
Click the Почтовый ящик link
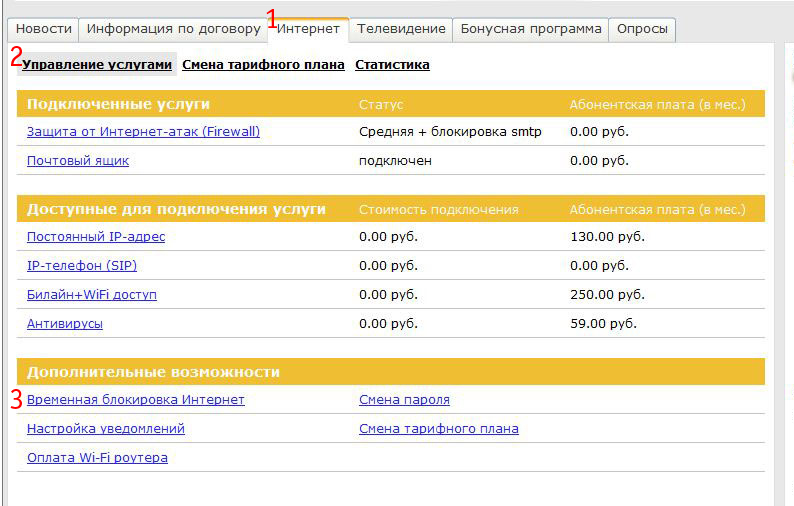[78, 161]
